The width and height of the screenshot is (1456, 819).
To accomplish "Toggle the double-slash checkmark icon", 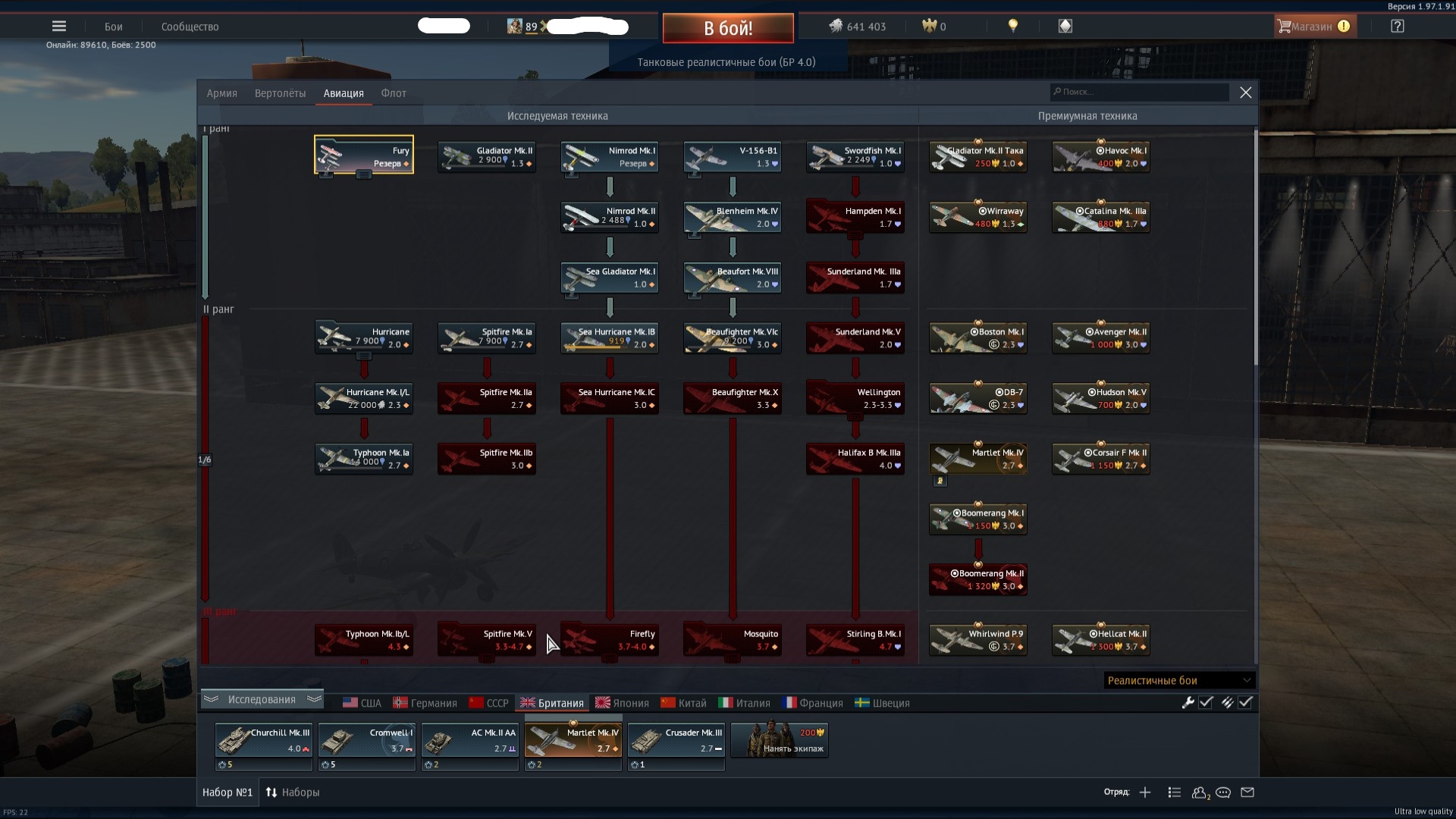I will [x=1227, y=703].
